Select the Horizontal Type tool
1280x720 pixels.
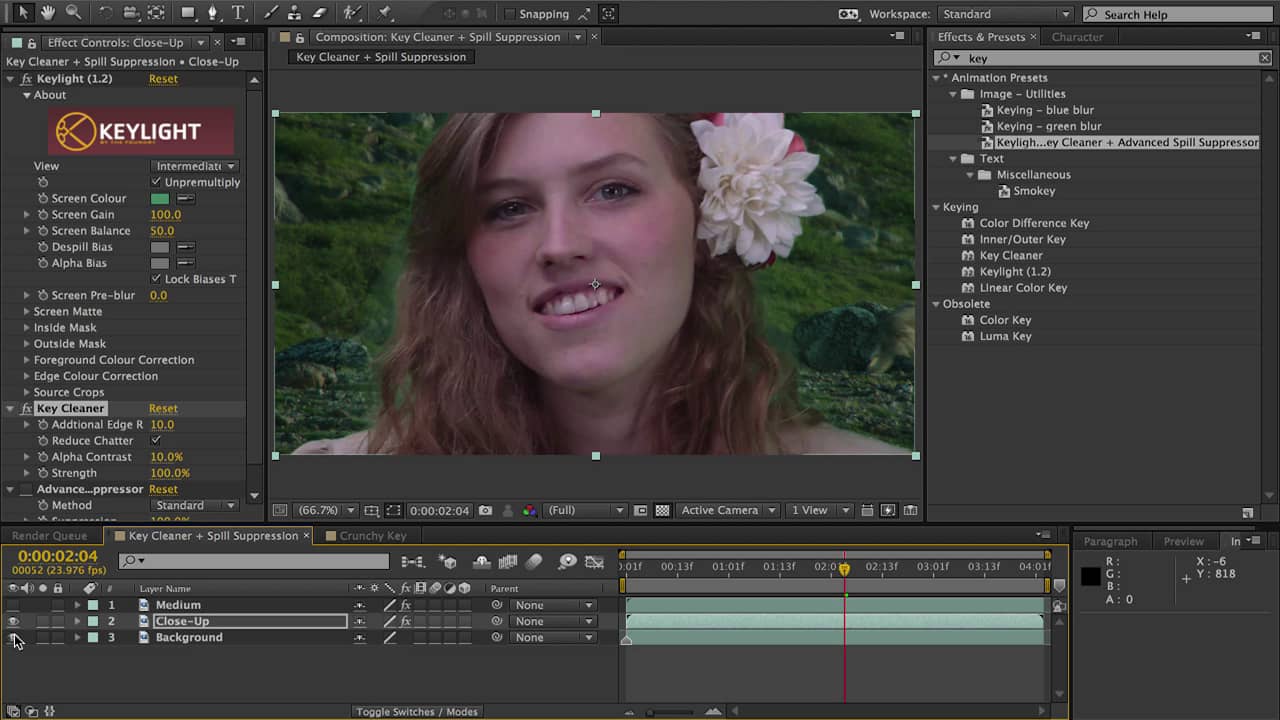(238, 13)
